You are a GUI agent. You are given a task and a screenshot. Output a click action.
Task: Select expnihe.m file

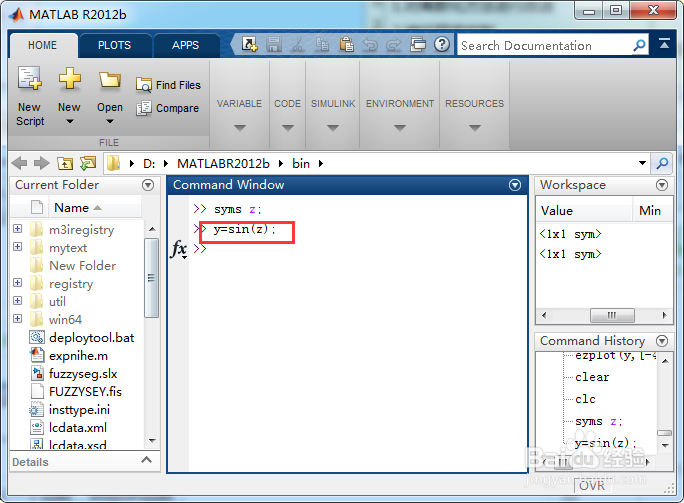[x=79, y=356]
